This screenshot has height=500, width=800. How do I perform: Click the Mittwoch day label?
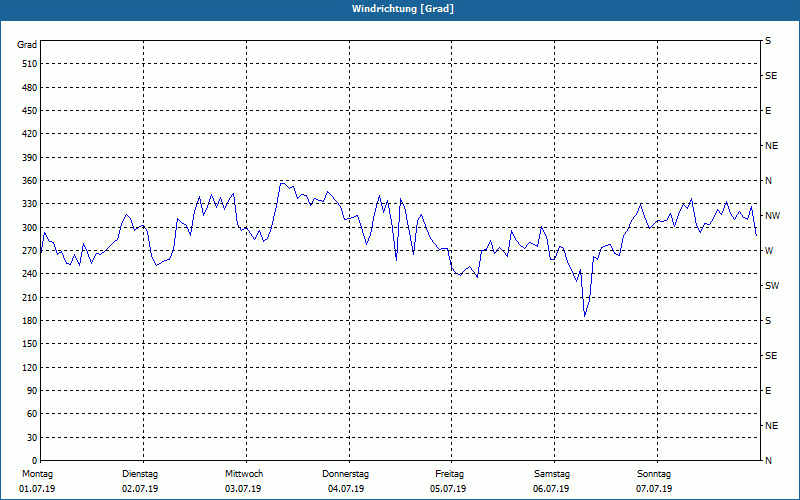click(x=244, y=474)
